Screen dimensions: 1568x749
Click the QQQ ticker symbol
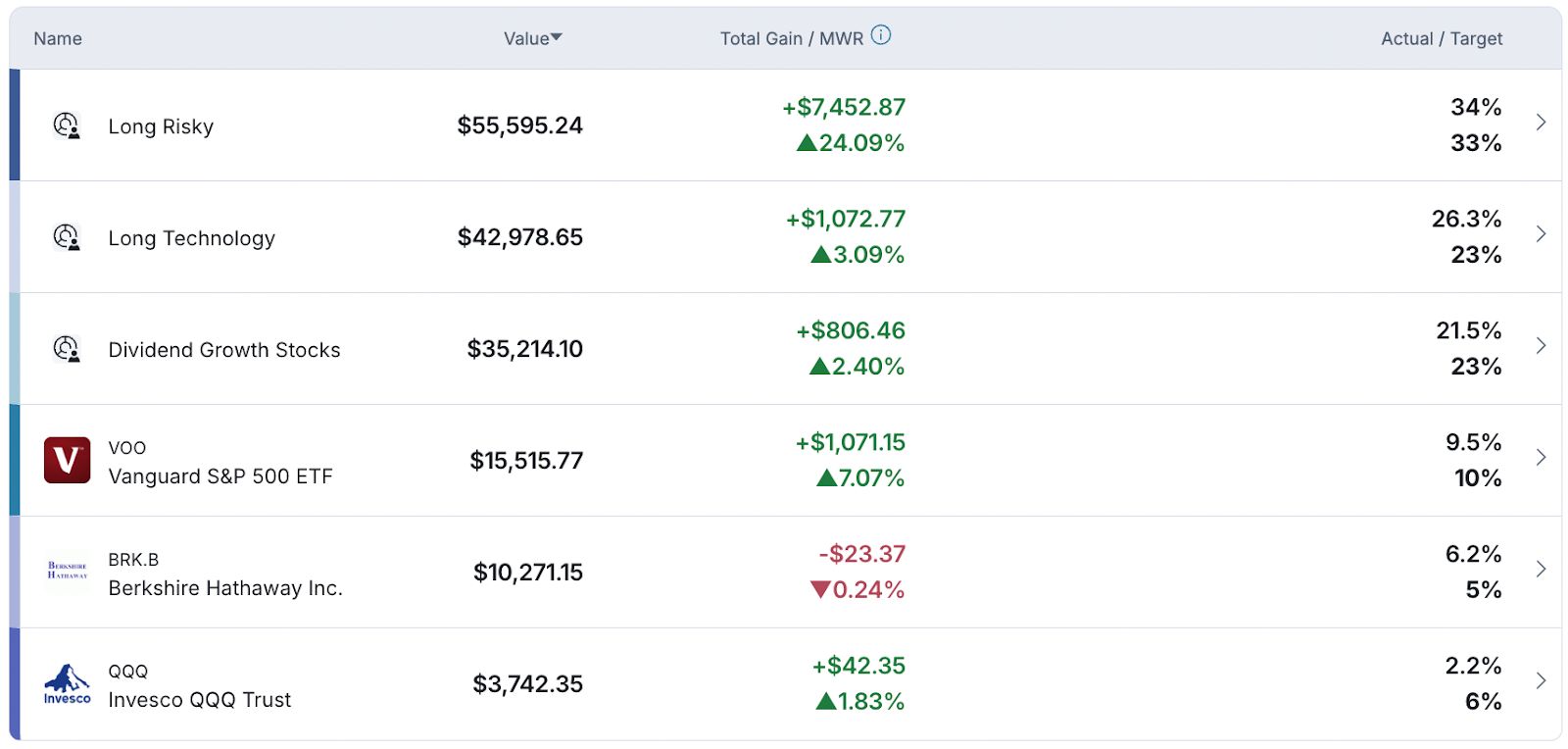[x=128, y=672]
